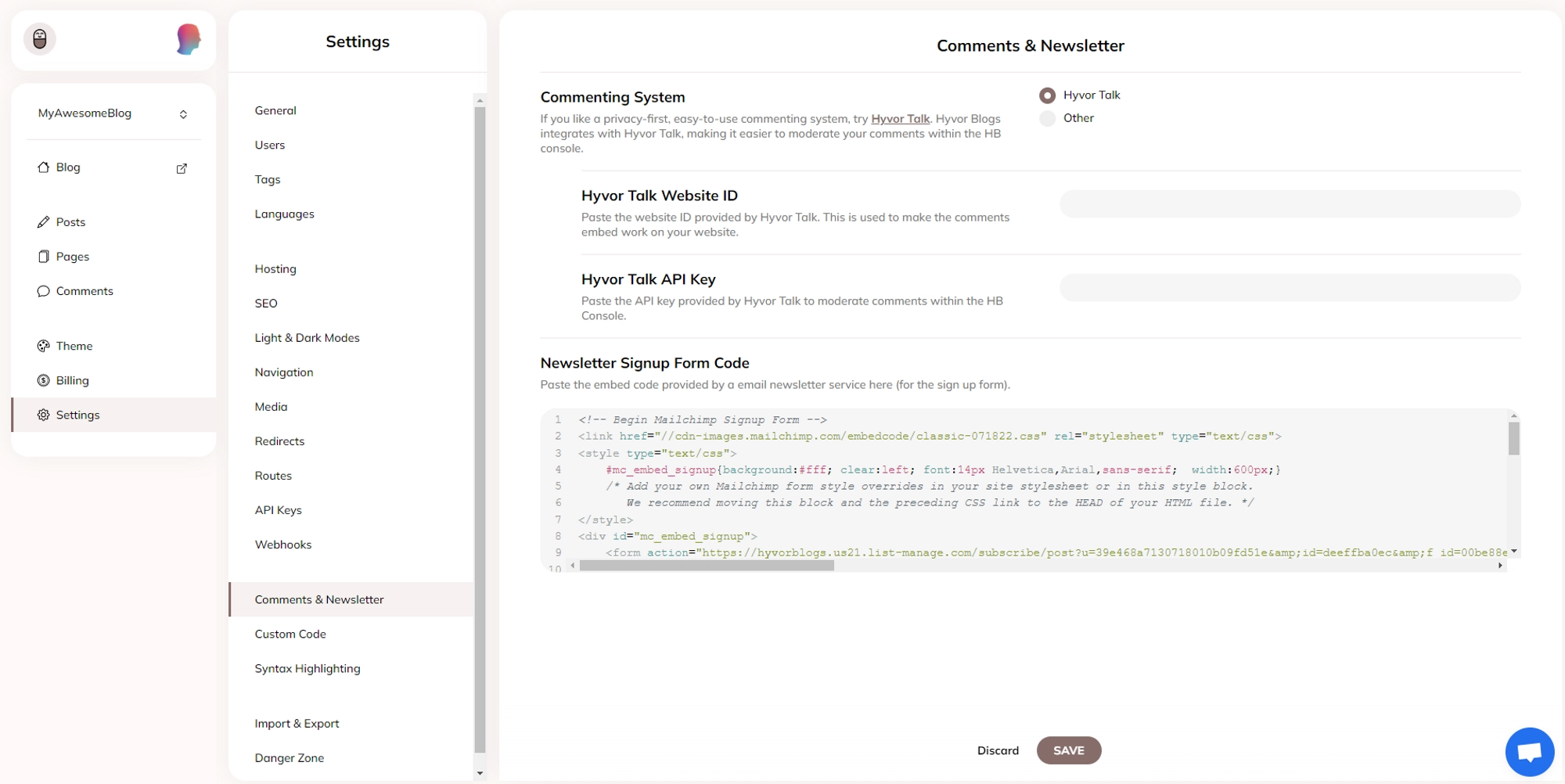
Task: Click the Hyvor Talk API Key input field
Action: 1290,288
